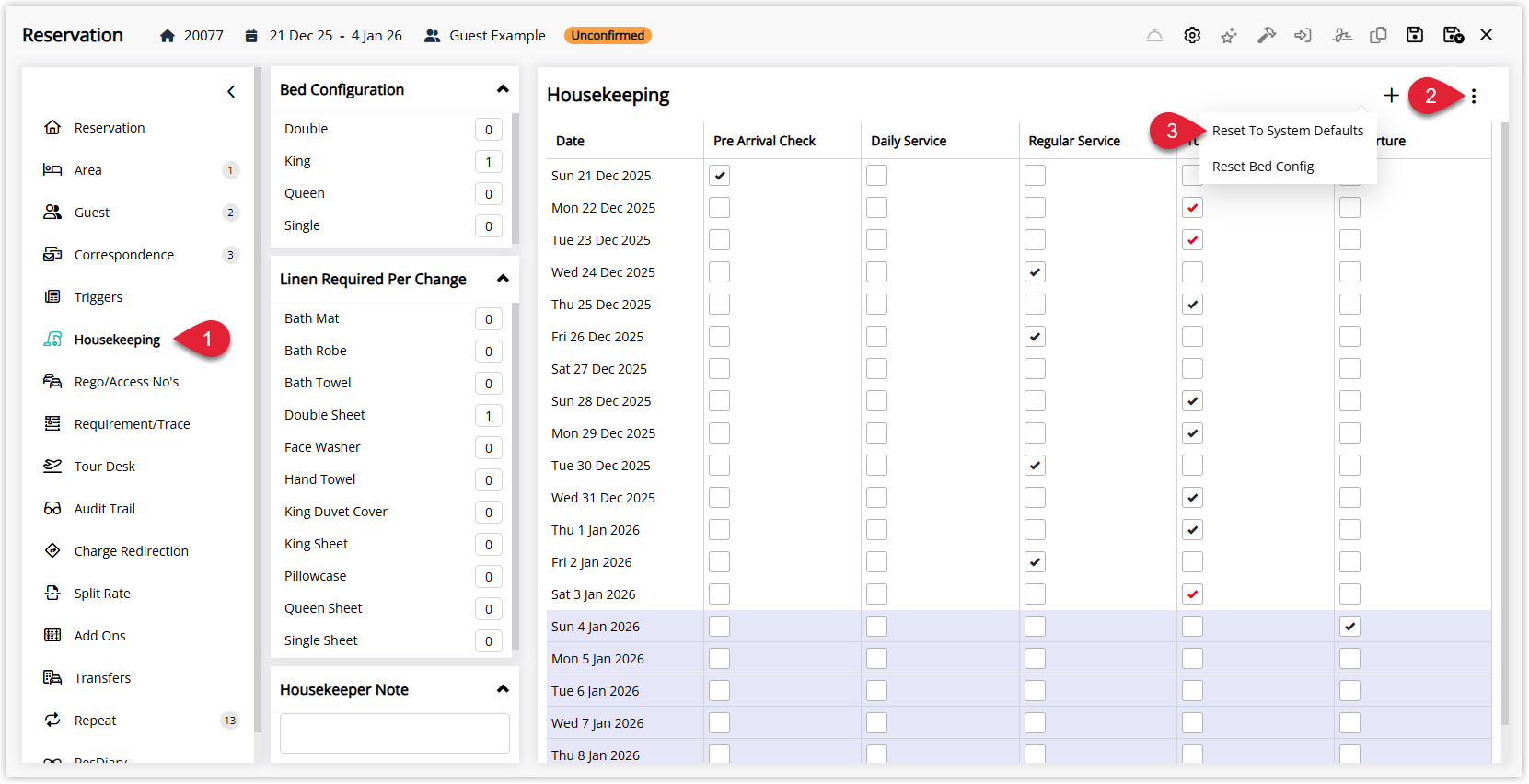Click the concierge bell icon in the header
1529x784 pixels.
pyautogui.click(x=1154, y=35)
